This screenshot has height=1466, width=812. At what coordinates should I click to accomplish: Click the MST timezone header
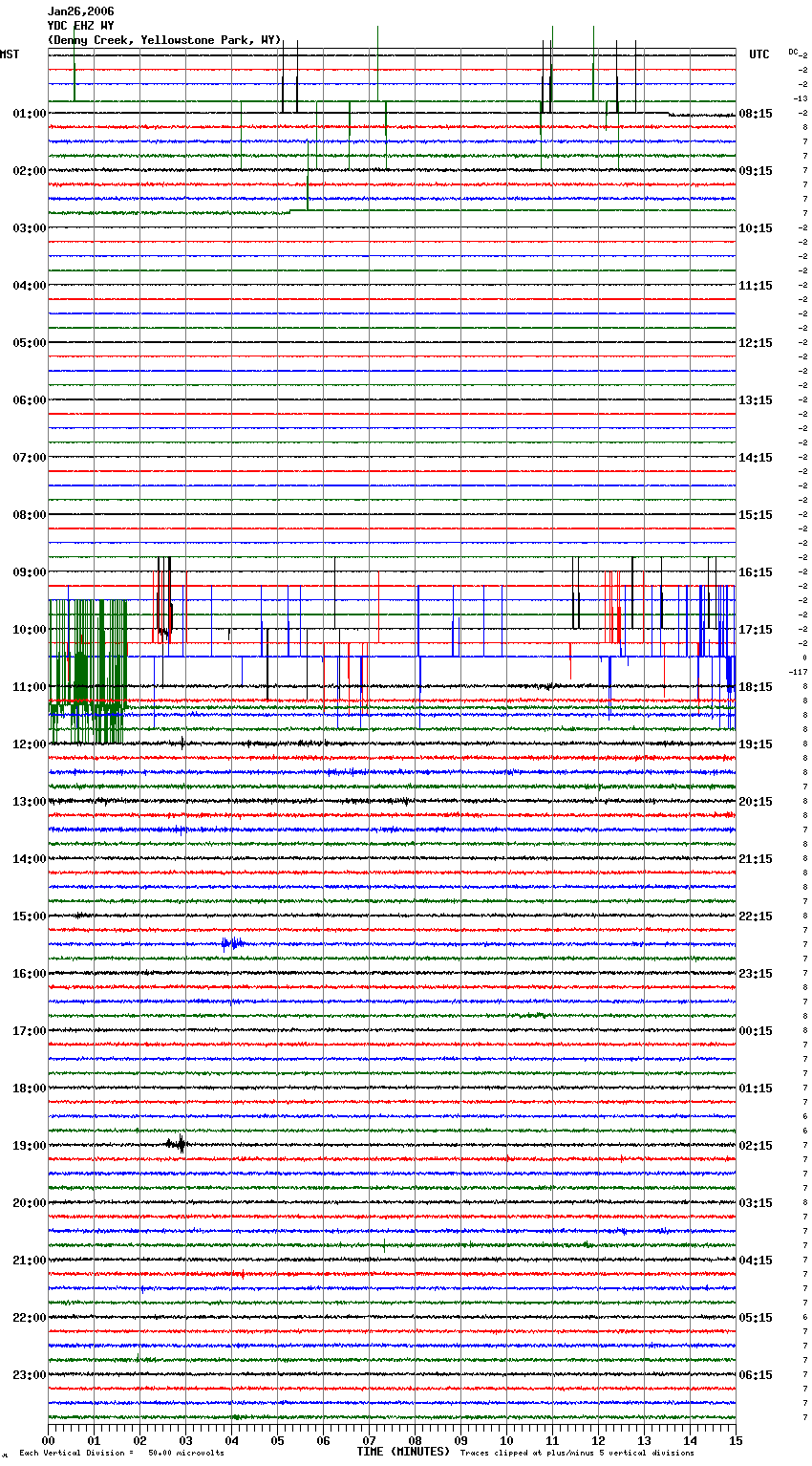point(10,54)
